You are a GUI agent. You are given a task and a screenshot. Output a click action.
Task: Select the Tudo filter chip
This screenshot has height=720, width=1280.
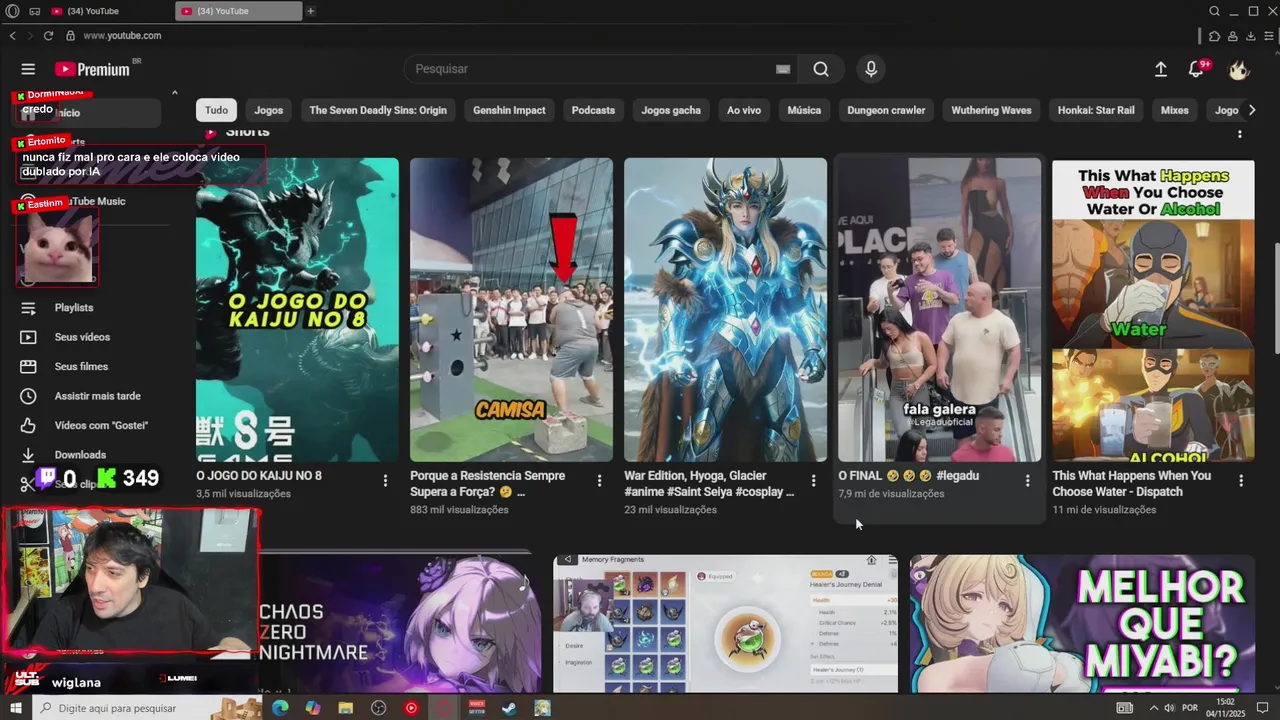[x=217, y=110]
